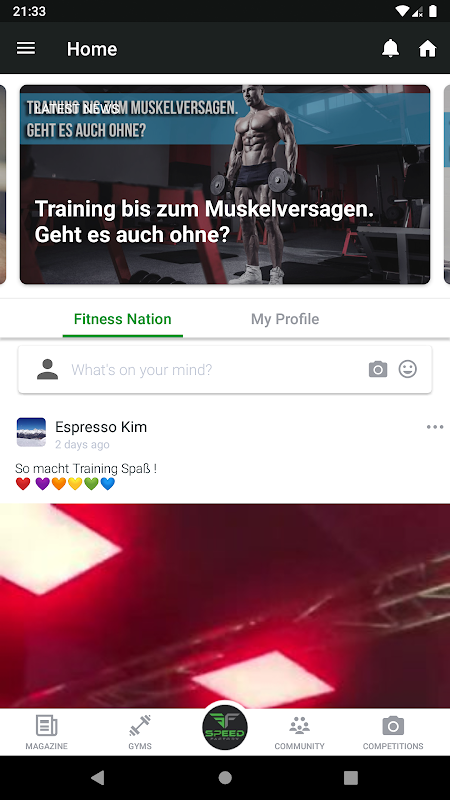Screen dimensions: 450x800
Task: Switch to the My Profile tab
Action: (285, 319)
